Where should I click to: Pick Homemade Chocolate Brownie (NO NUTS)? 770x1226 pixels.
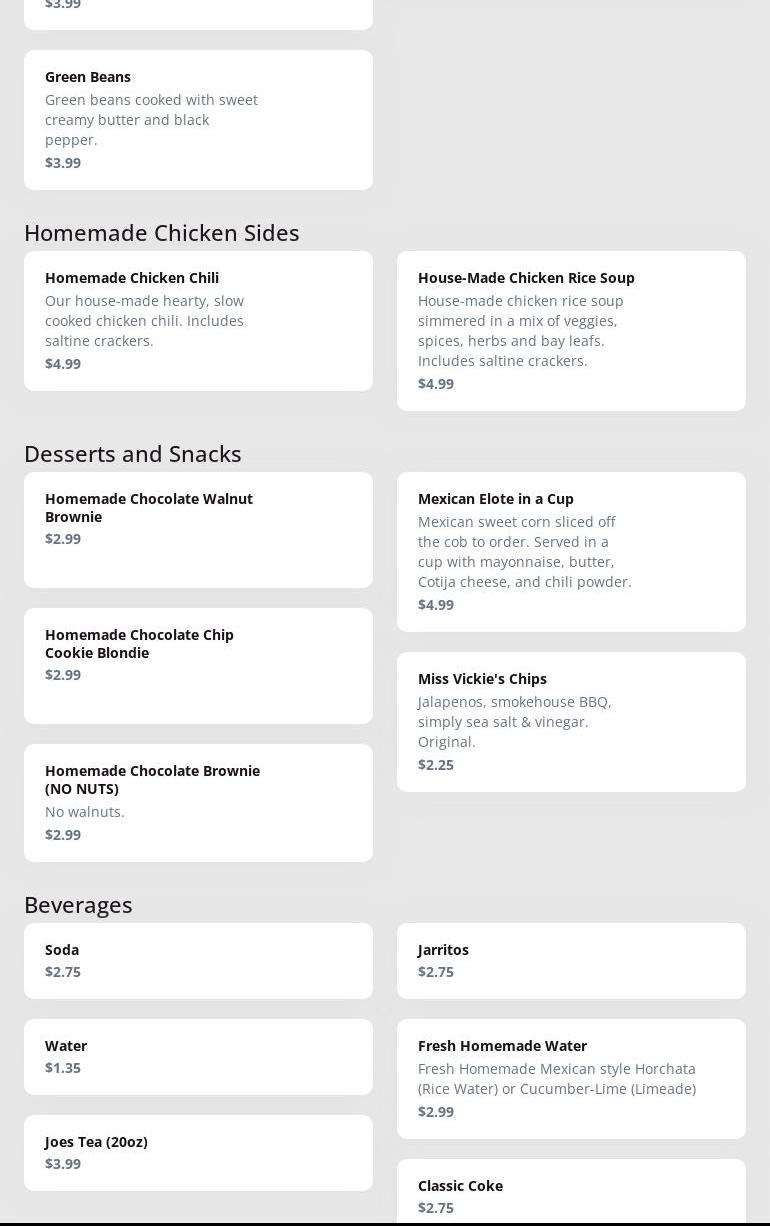point(198,802)
